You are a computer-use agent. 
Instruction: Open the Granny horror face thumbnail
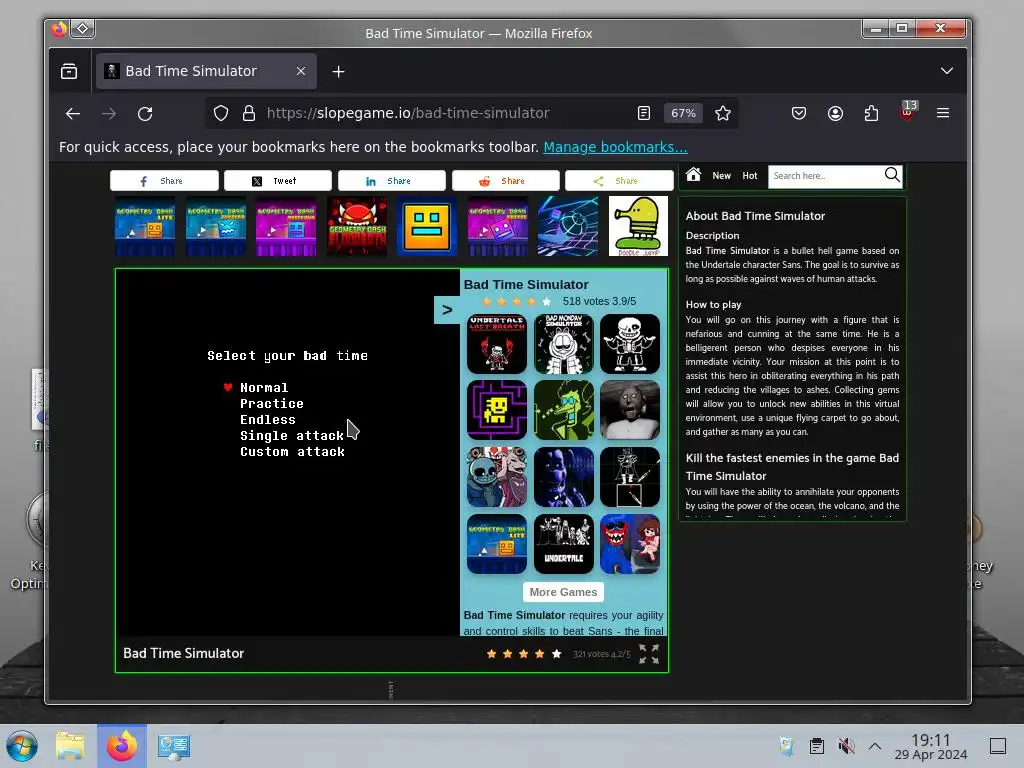point(630,411)
